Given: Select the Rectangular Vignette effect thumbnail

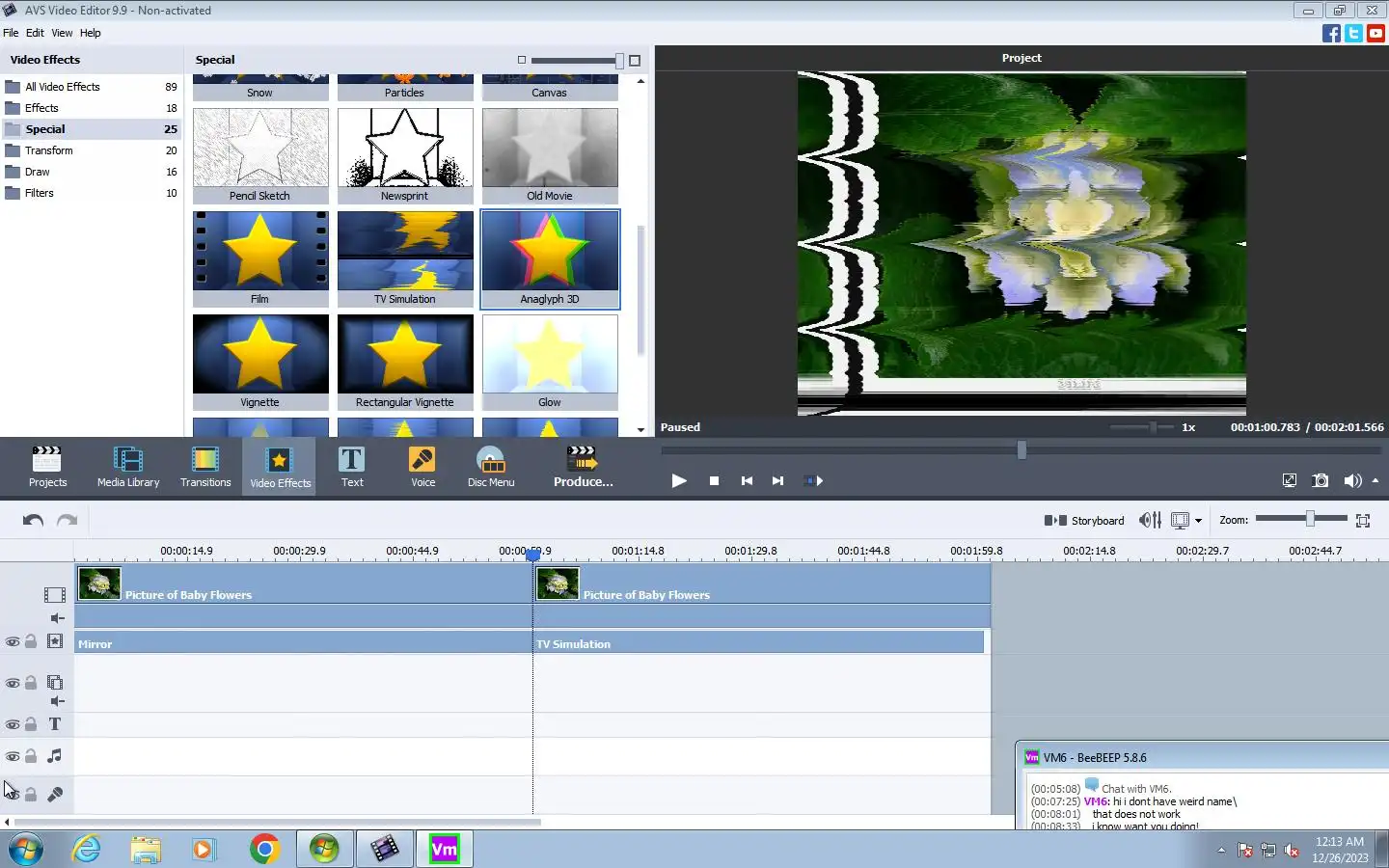Looking at the screenshot, I should click(405, 362).
